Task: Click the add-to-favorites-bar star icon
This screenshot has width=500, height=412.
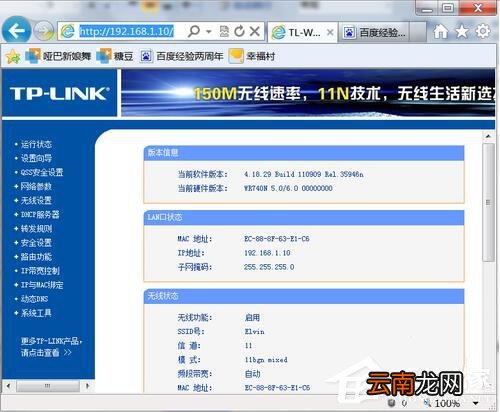Action: (x=13, y=56)
